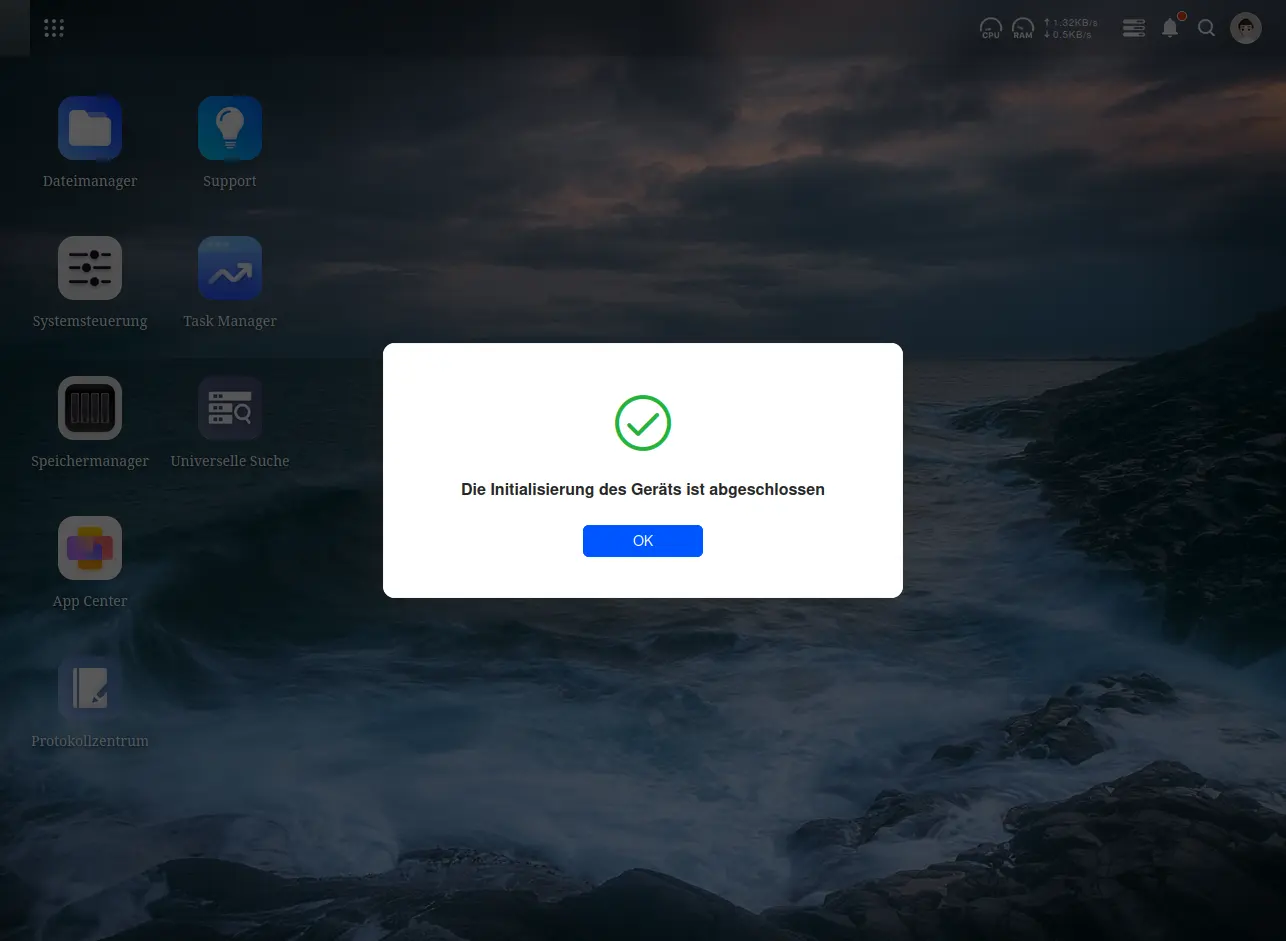Click the RAM usage gauge
Image resolution: width=1286 pixels, height=941 pixels.
point(1022,28)
